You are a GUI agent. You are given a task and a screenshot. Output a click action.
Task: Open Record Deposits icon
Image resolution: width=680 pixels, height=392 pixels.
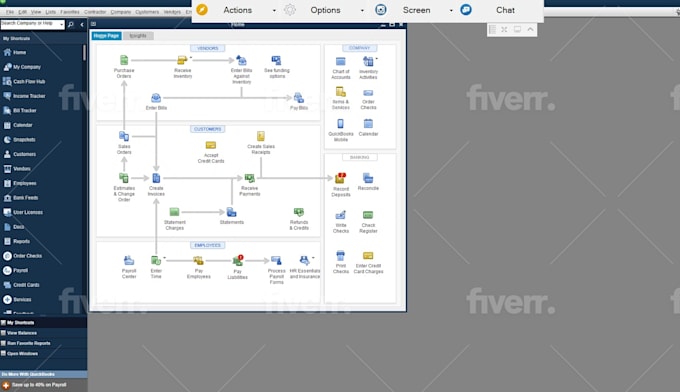tap(341, 178)
